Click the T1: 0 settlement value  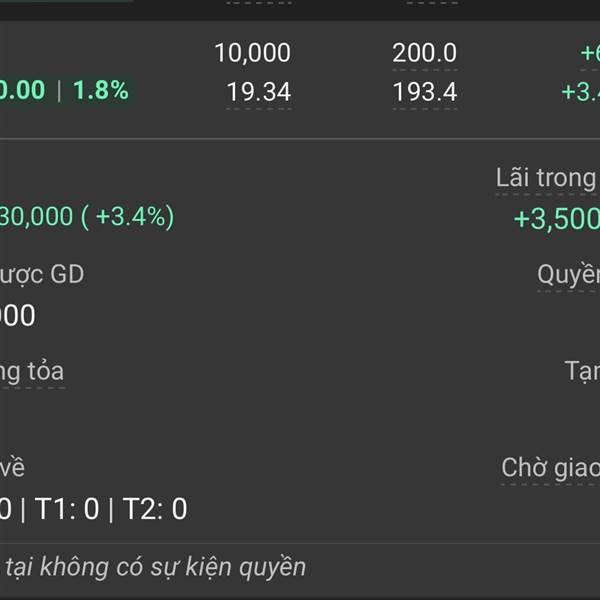coord(67,509)
